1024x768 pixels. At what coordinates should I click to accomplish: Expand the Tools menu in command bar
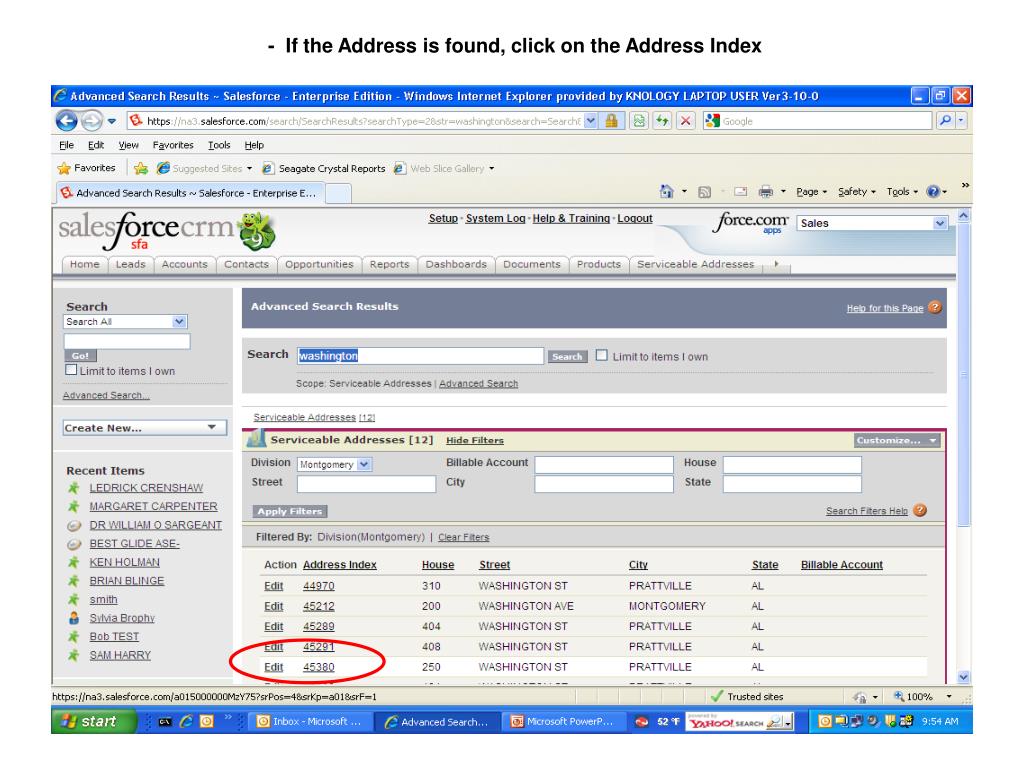click(x=902, y=191)
